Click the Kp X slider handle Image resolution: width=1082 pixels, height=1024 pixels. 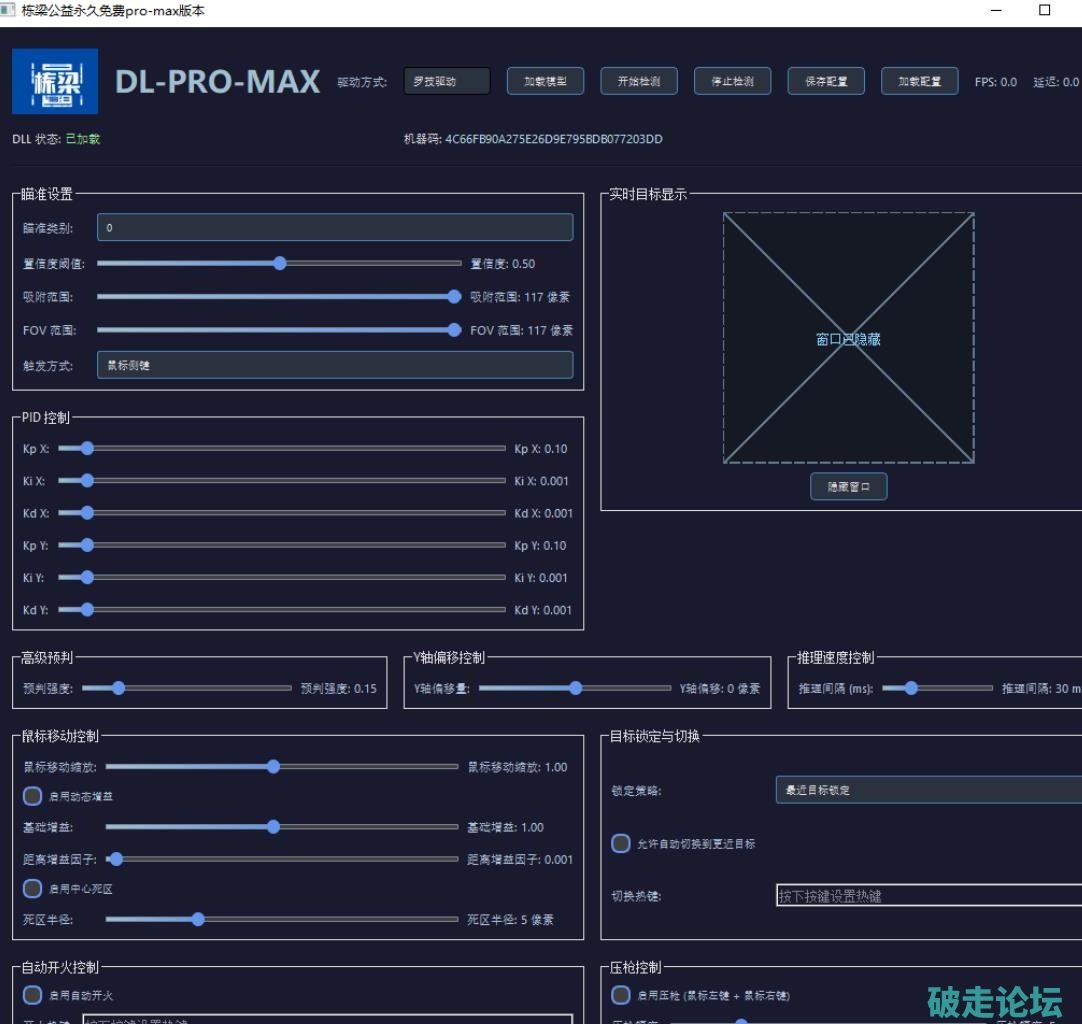point(87,449)
